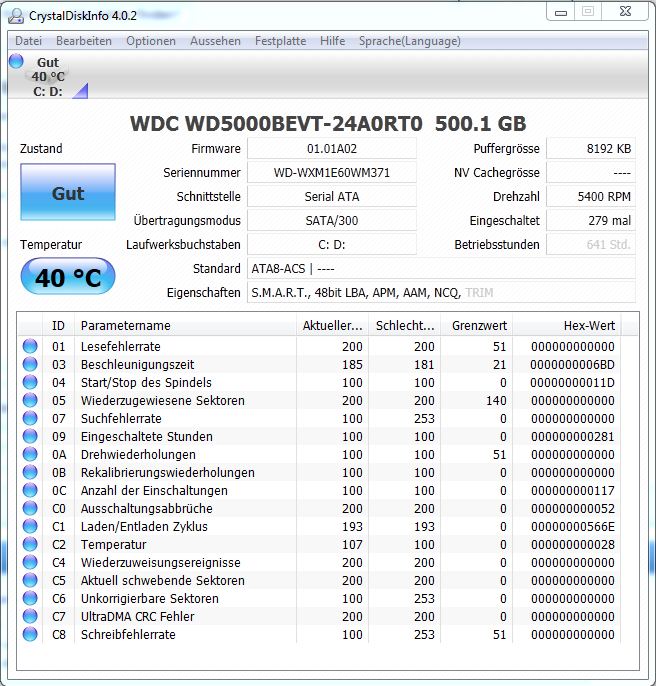Select the Eingeschaltete Stunden hex value 000000000281
656x686 pixels.
pos(572,437)
